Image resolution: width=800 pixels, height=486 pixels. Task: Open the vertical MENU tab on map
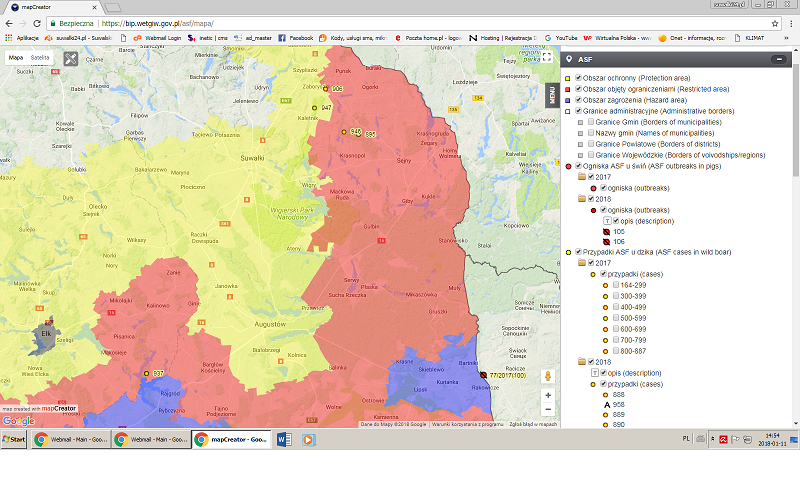click(x=550, y=95)
